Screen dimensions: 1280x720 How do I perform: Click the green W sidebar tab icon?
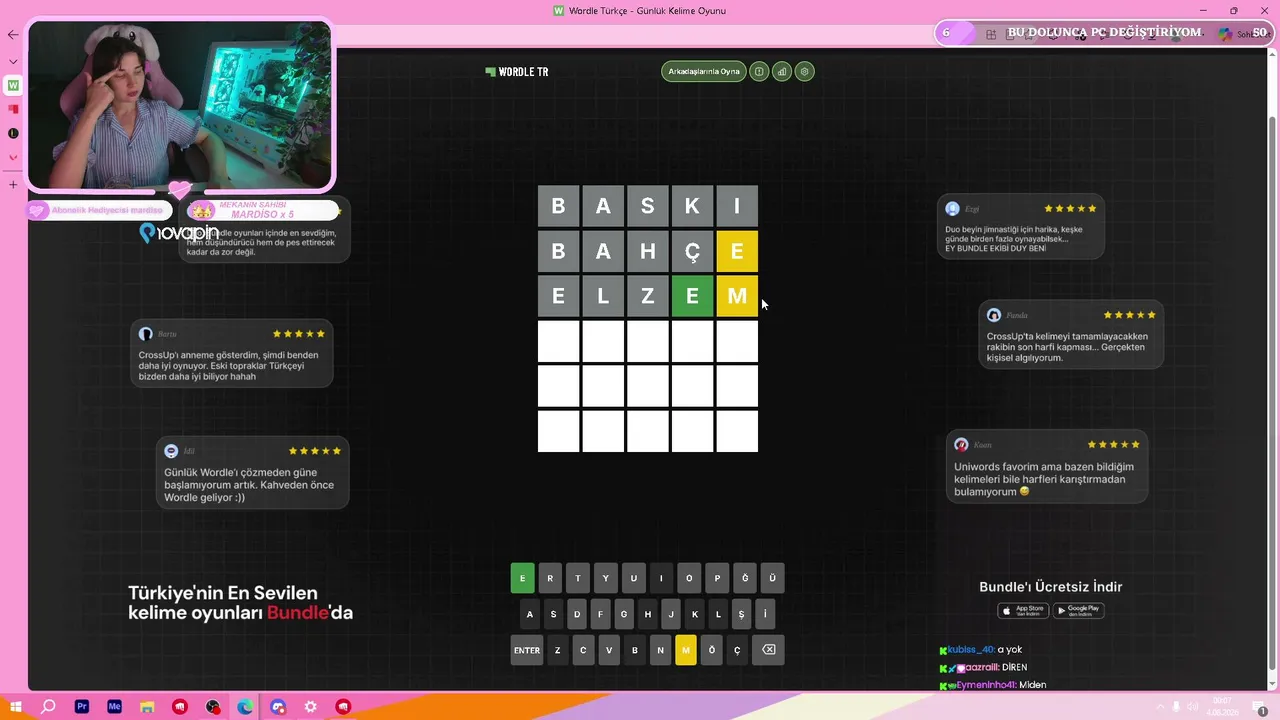(x=13, y=86)
